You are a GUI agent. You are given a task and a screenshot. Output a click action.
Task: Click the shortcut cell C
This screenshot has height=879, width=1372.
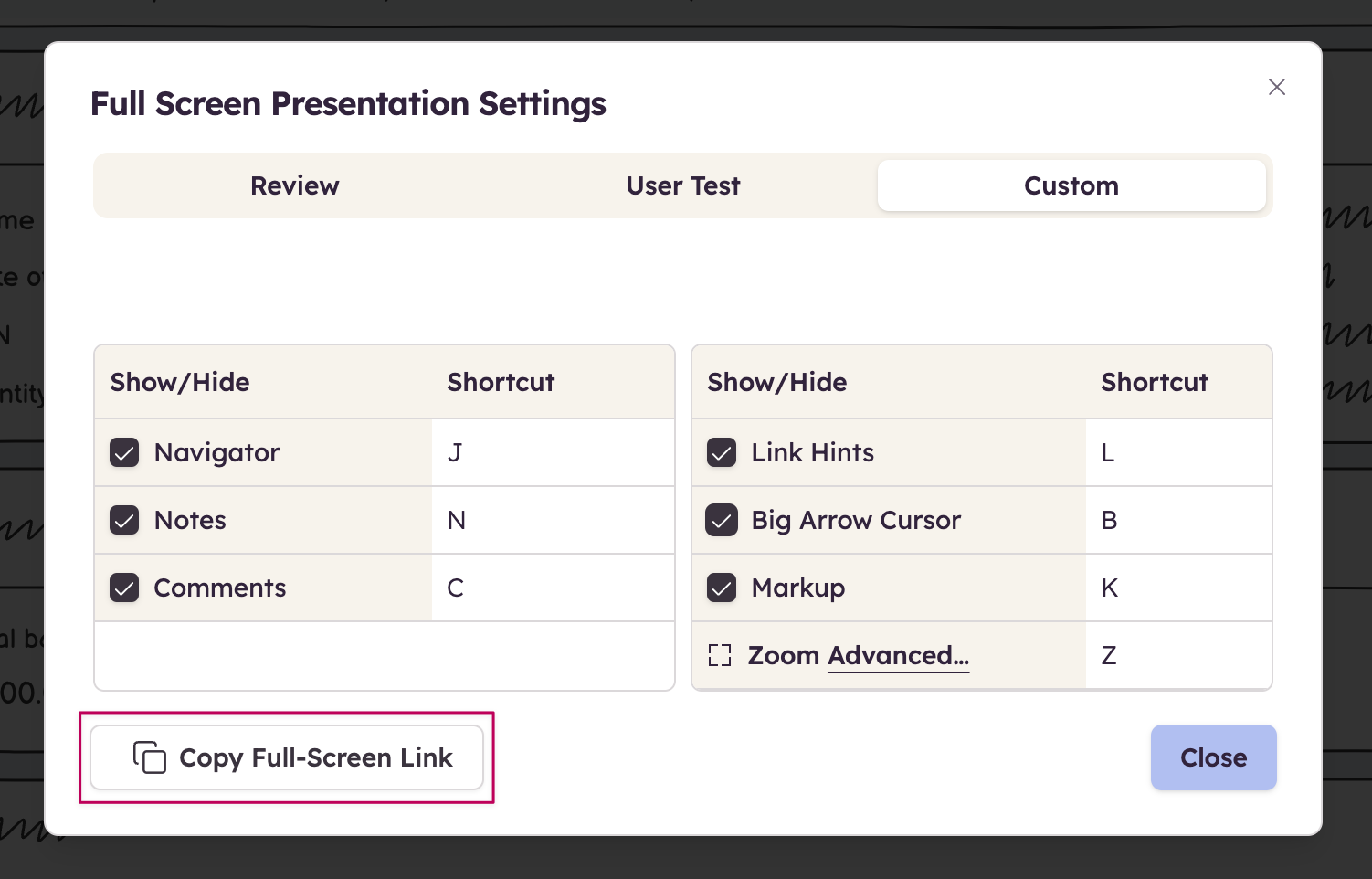(x=553, y=588)
